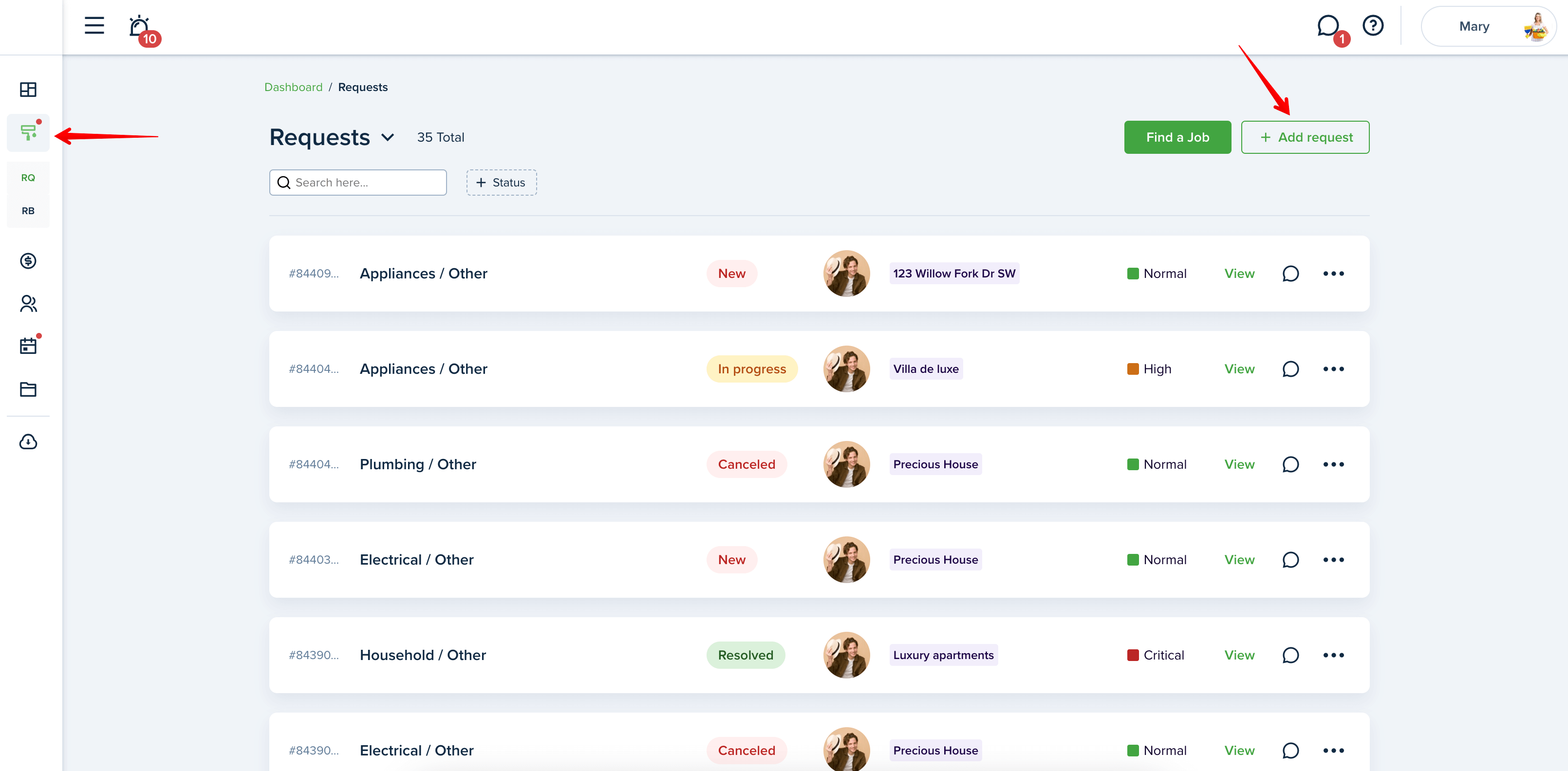Click the Dashboard breadcrumb link
Screen dimensions: 1568x771
pyautogui.click(x=293, y=87)
